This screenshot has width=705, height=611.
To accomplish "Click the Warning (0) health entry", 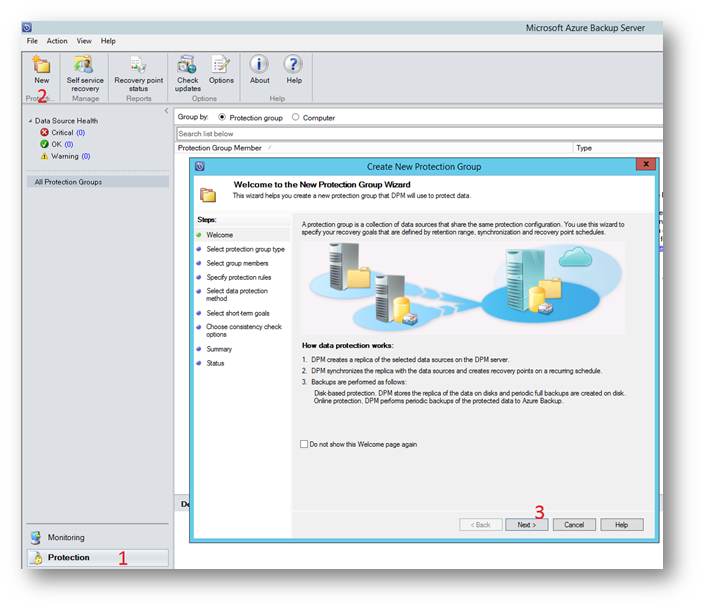I will pyautogui.click(x=65, y=156).
